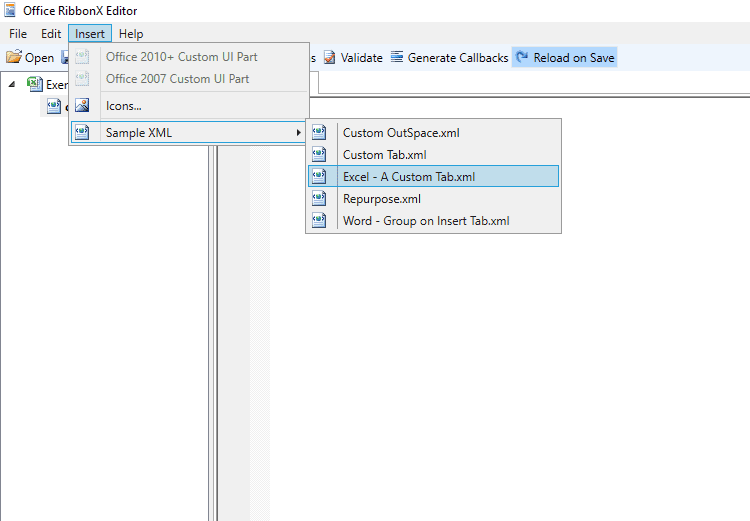Screen dimensions: 750x521
Task: Click the icon beside Repurpose.xml
Action: [x=319, y=199]
